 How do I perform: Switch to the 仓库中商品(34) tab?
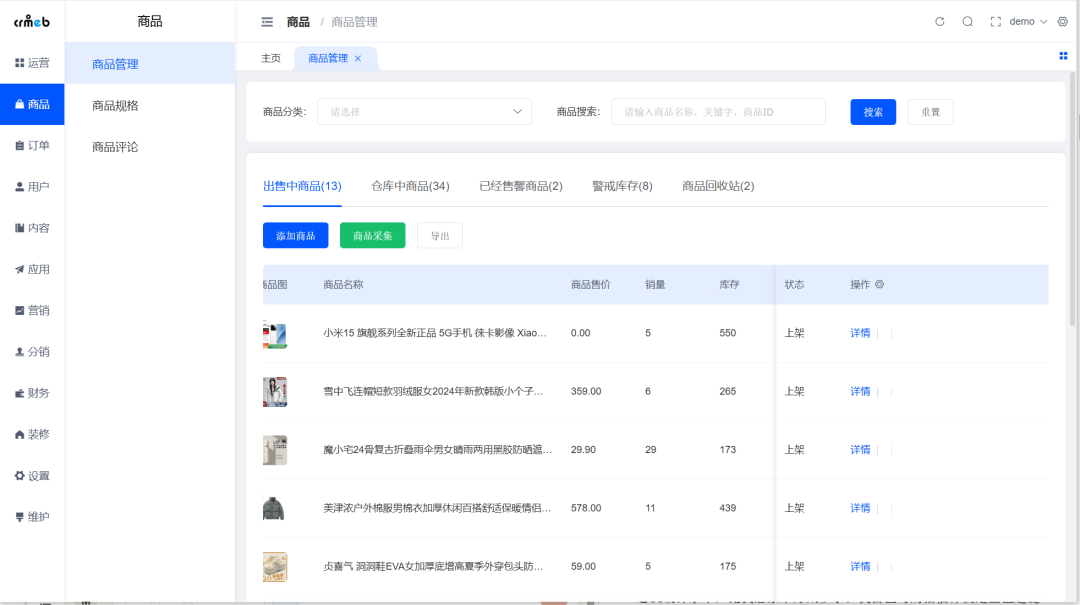[x=409, y=186]
